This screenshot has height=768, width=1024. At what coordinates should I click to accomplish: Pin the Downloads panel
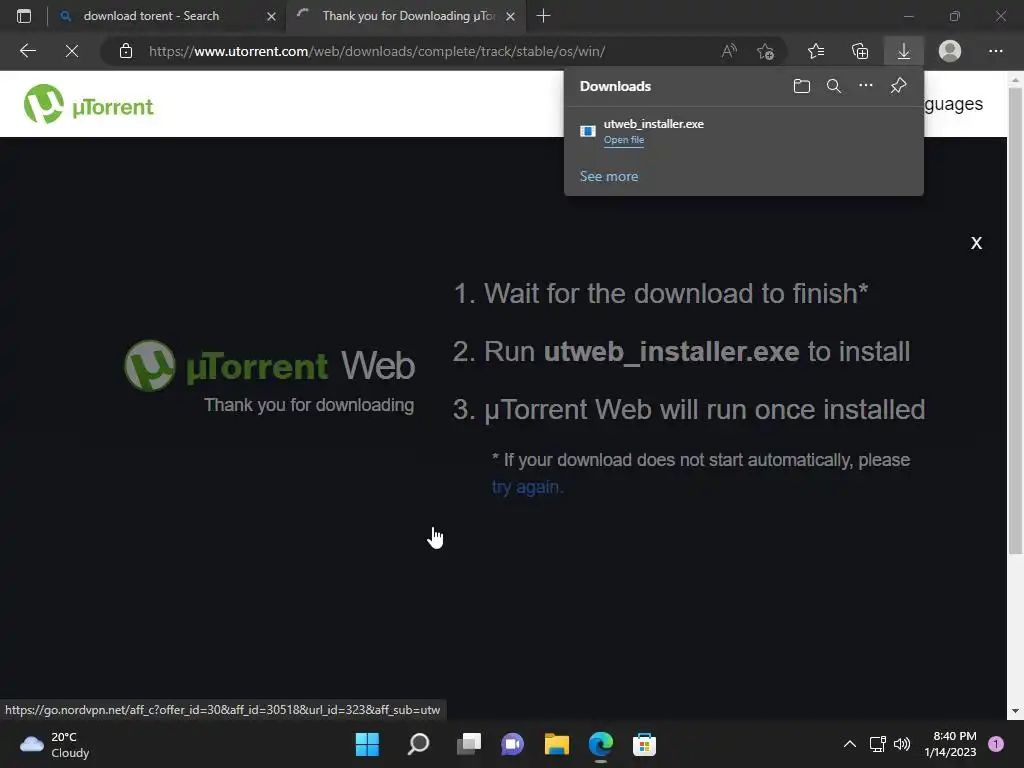tap(899, 86)
